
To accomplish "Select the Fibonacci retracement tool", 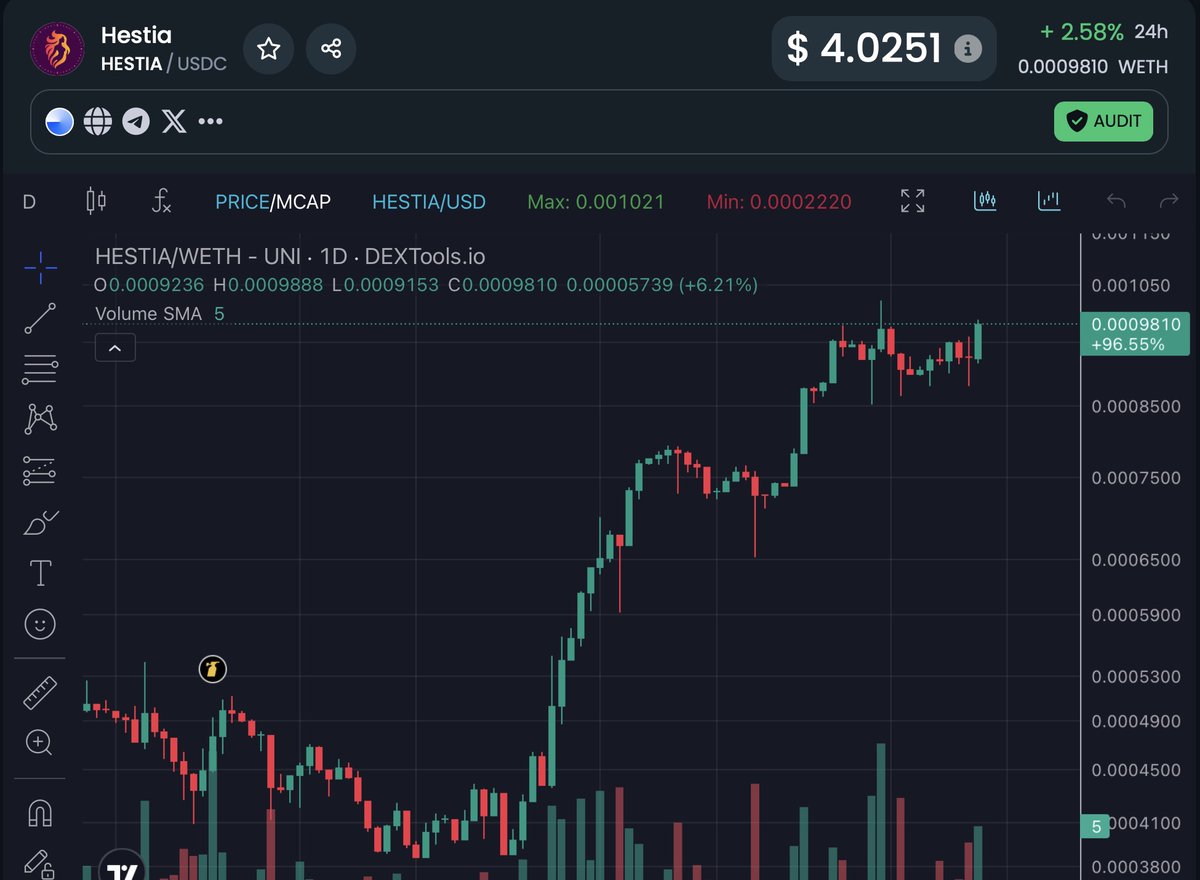I will point(40,369).
